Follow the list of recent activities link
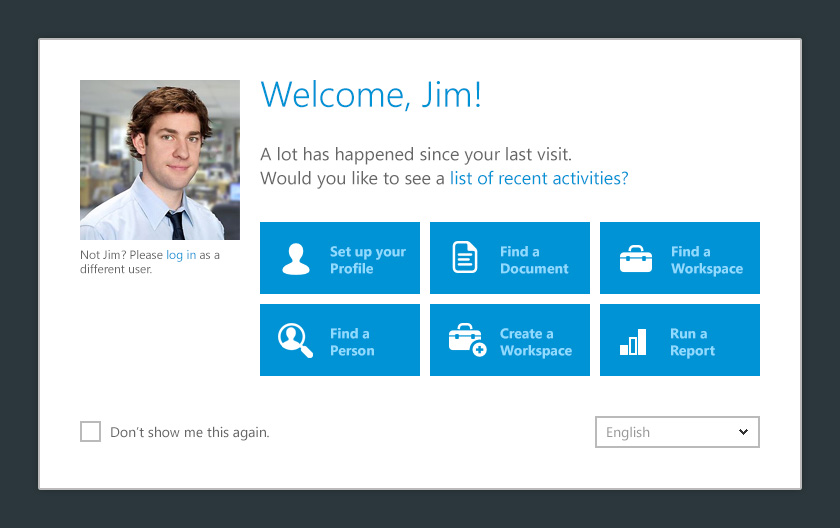Viewport: 840px width, 528px height. point(539,178)
